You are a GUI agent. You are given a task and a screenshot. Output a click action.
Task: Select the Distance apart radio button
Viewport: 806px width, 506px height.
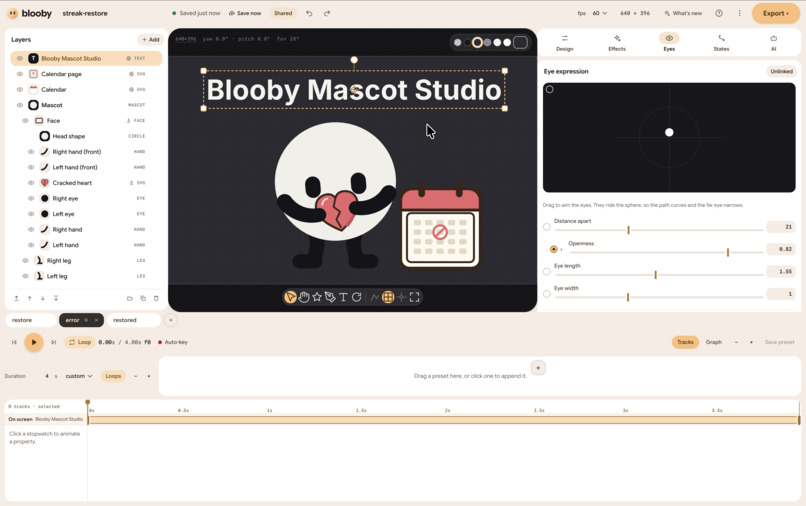click(547, 227)
